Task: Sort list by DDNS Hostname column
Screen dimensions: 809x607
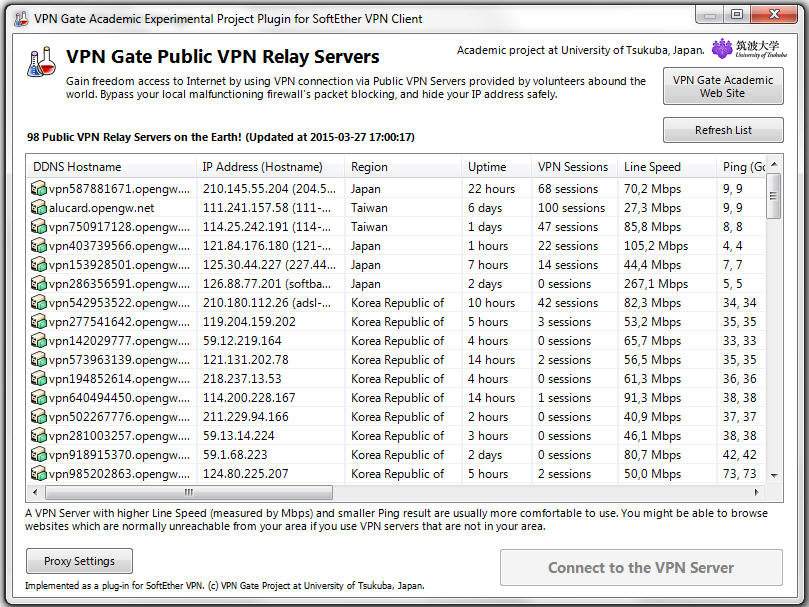Action: [111, 167]
